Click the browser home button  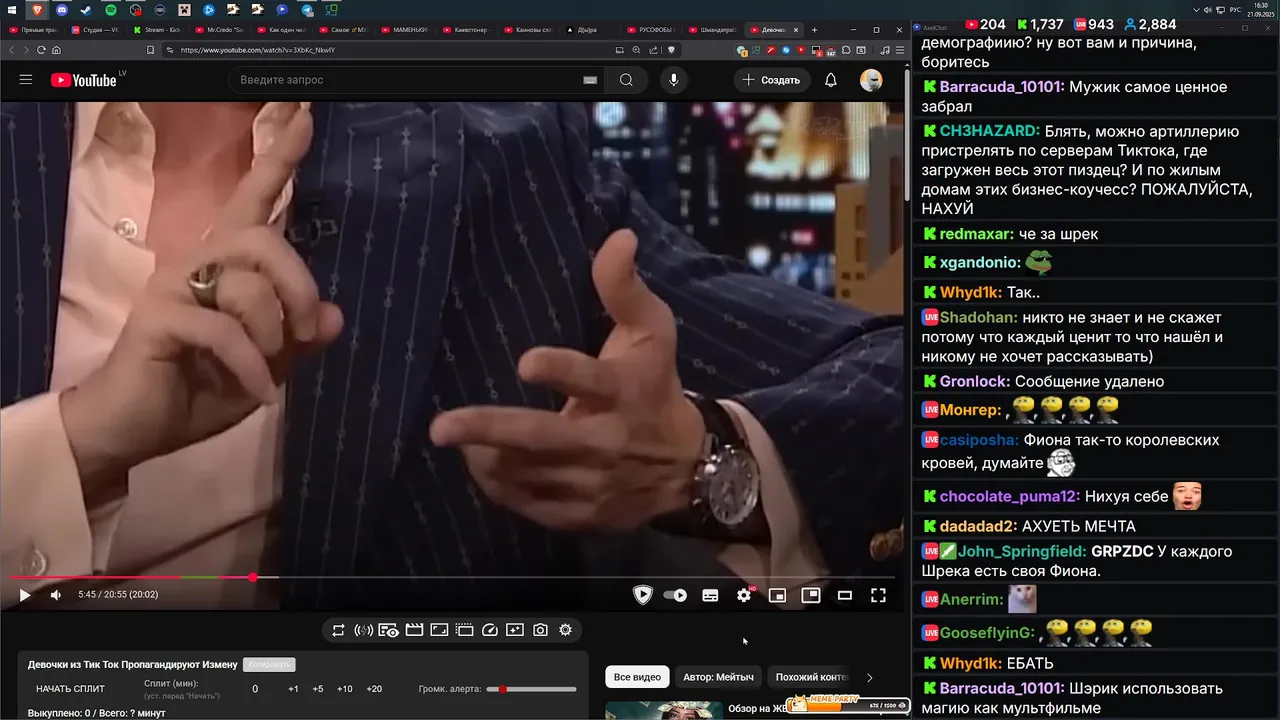pos(57,50)
